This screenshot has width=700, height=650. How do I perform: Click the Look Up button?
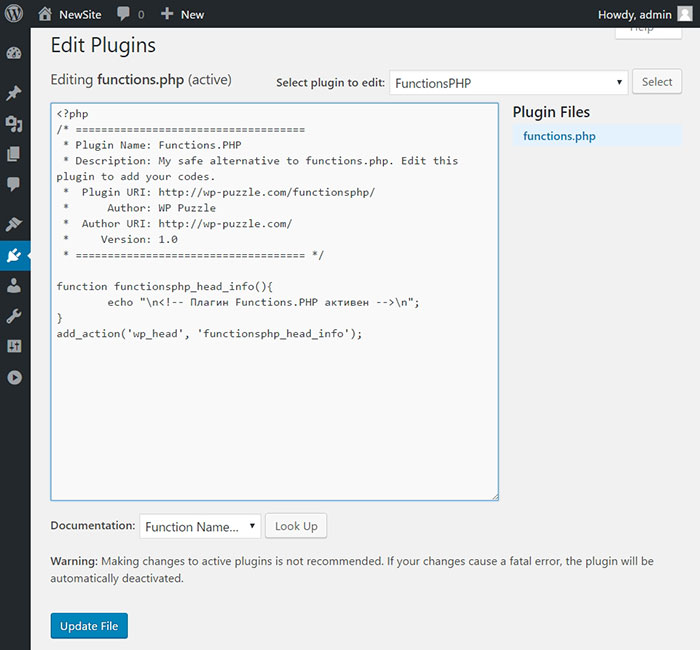point(296,526)
